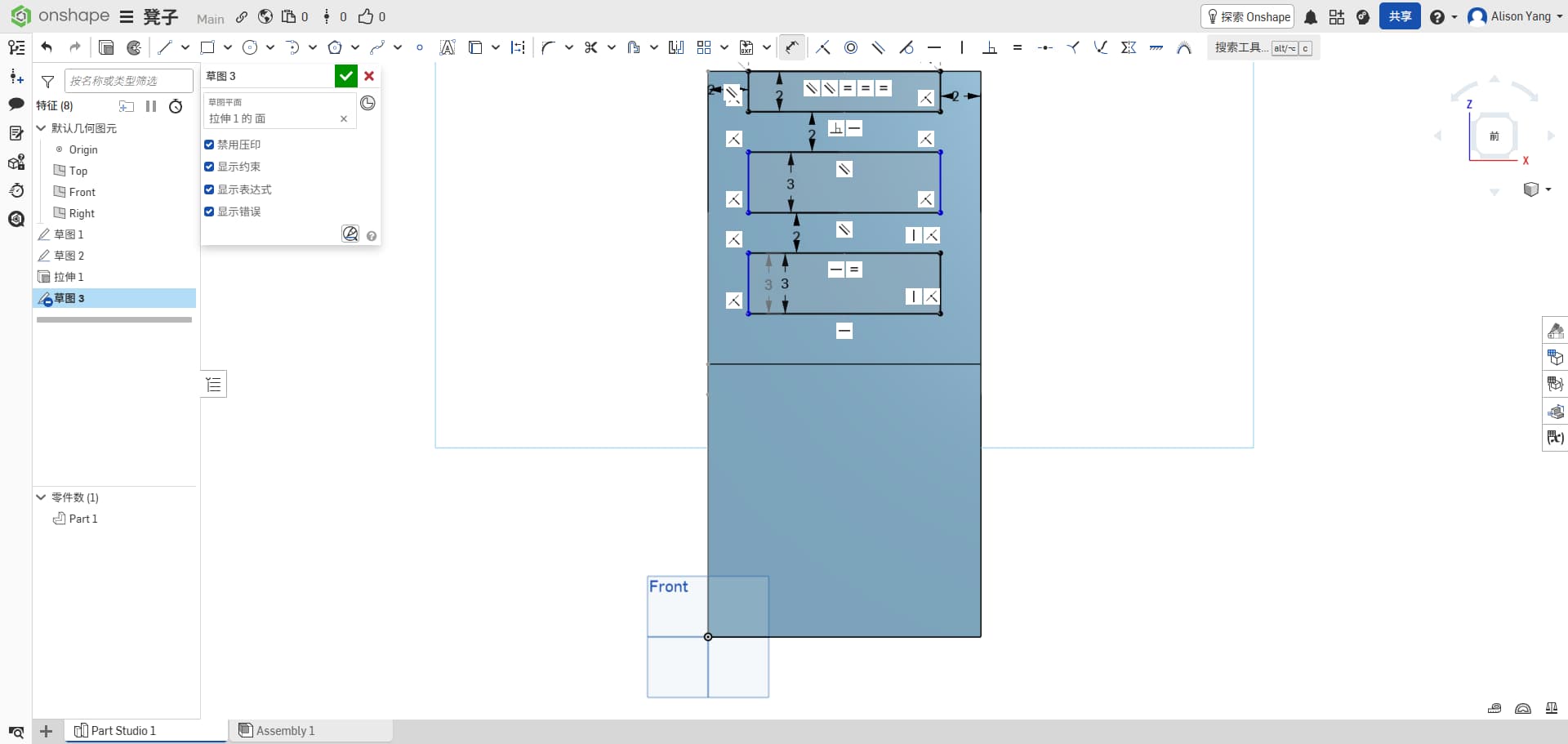The image size is (1568, 744).
Task: Open the 搜索工具 search tools button
Action: pos(1263,47)
